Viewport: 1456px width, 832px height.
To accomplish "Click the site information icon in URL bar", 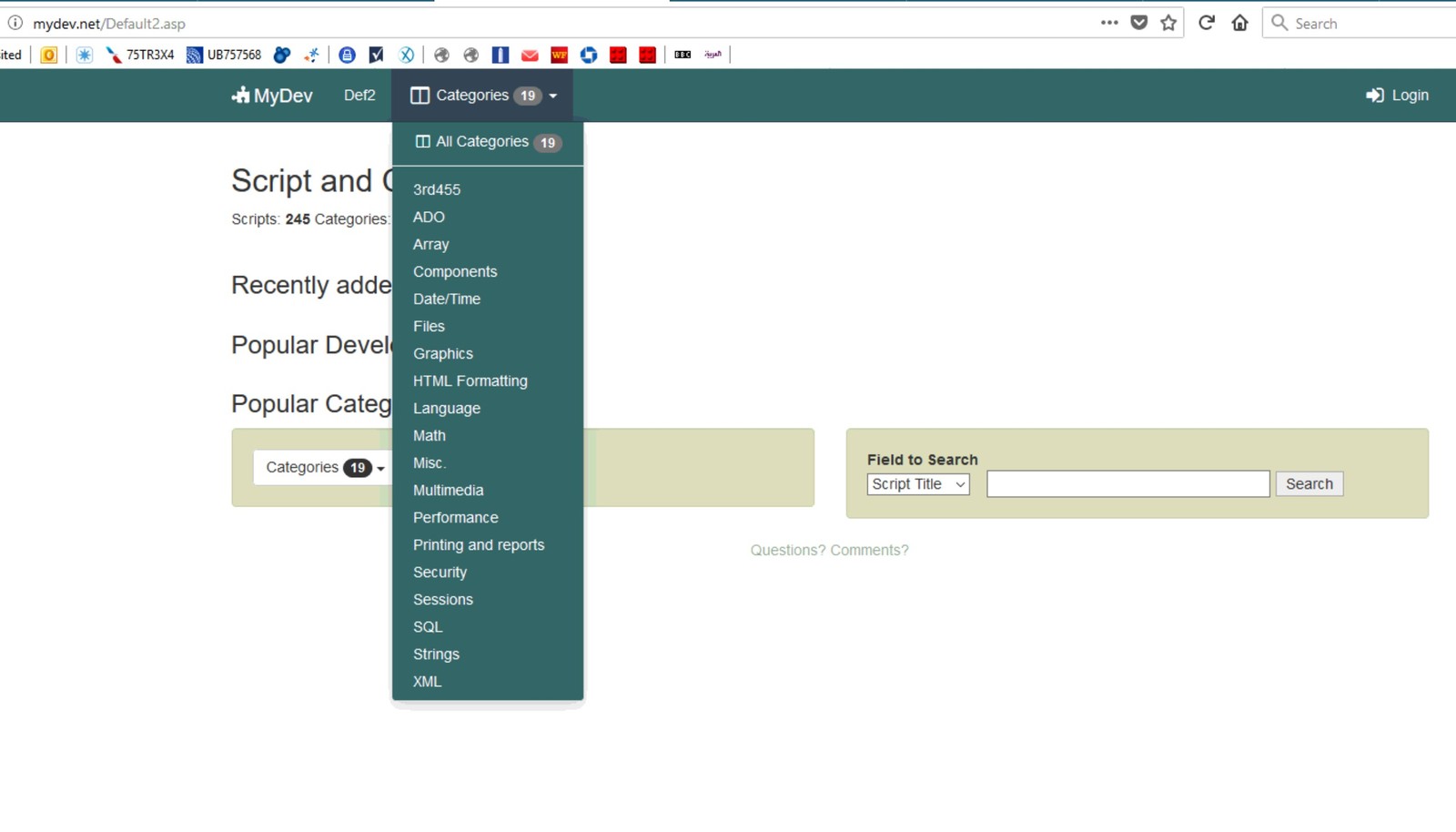I will [15, 23].
